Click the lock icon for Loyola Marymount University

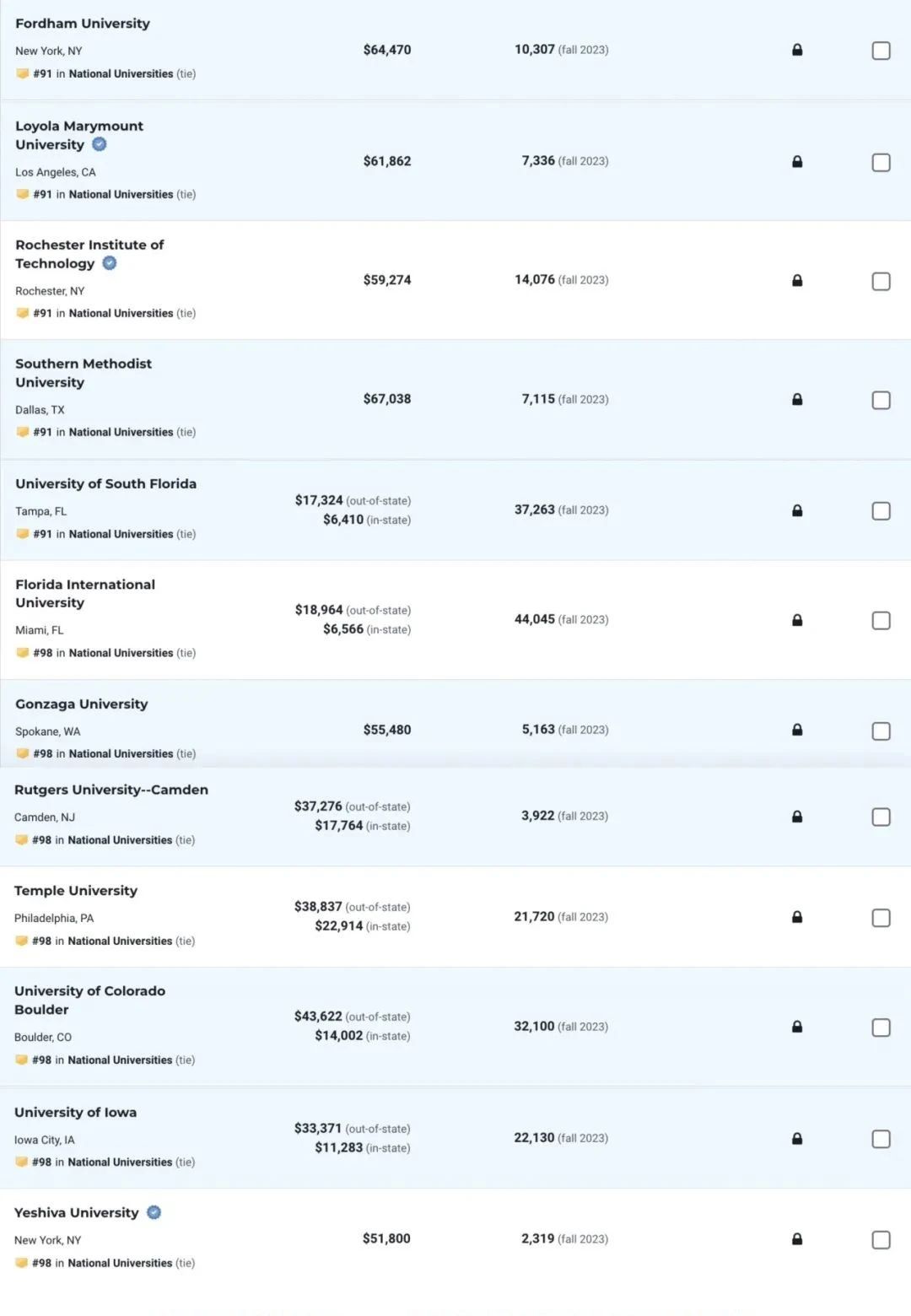tap(797, 161)
